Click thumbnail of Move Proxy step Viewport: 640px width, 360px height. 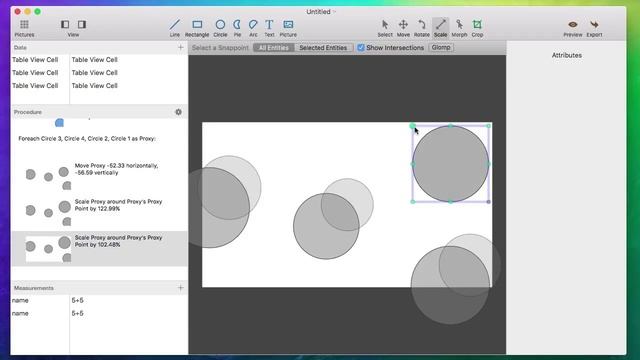48,178
